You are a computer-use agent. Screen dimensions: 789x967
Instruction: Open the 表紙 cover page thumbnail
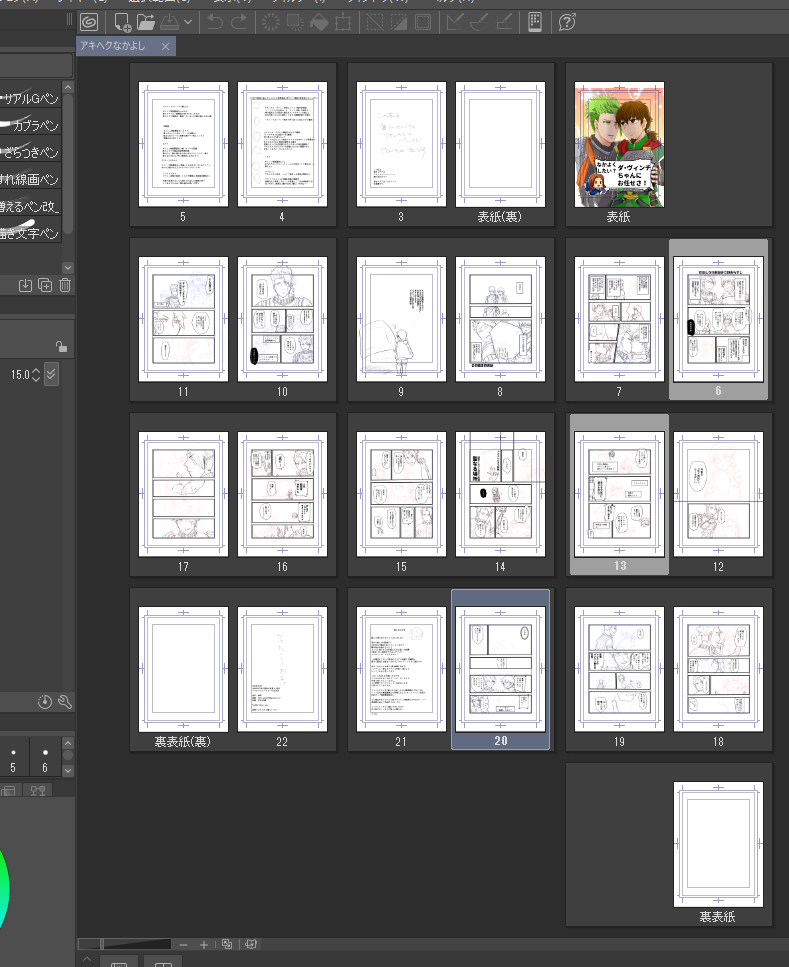click(619, 144)
